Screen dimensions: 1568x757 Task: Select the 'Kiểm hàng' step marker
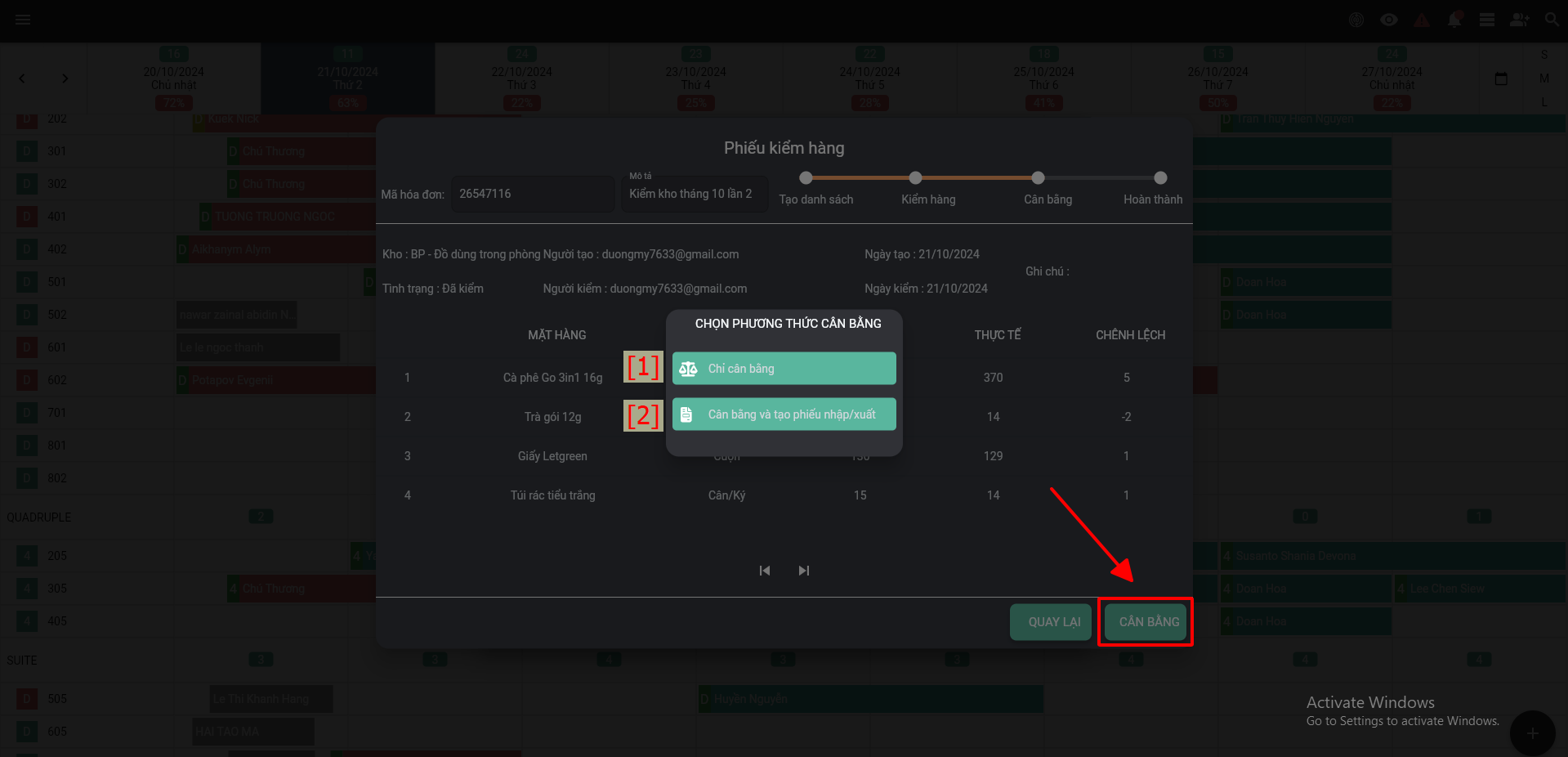tap(915, 178)
